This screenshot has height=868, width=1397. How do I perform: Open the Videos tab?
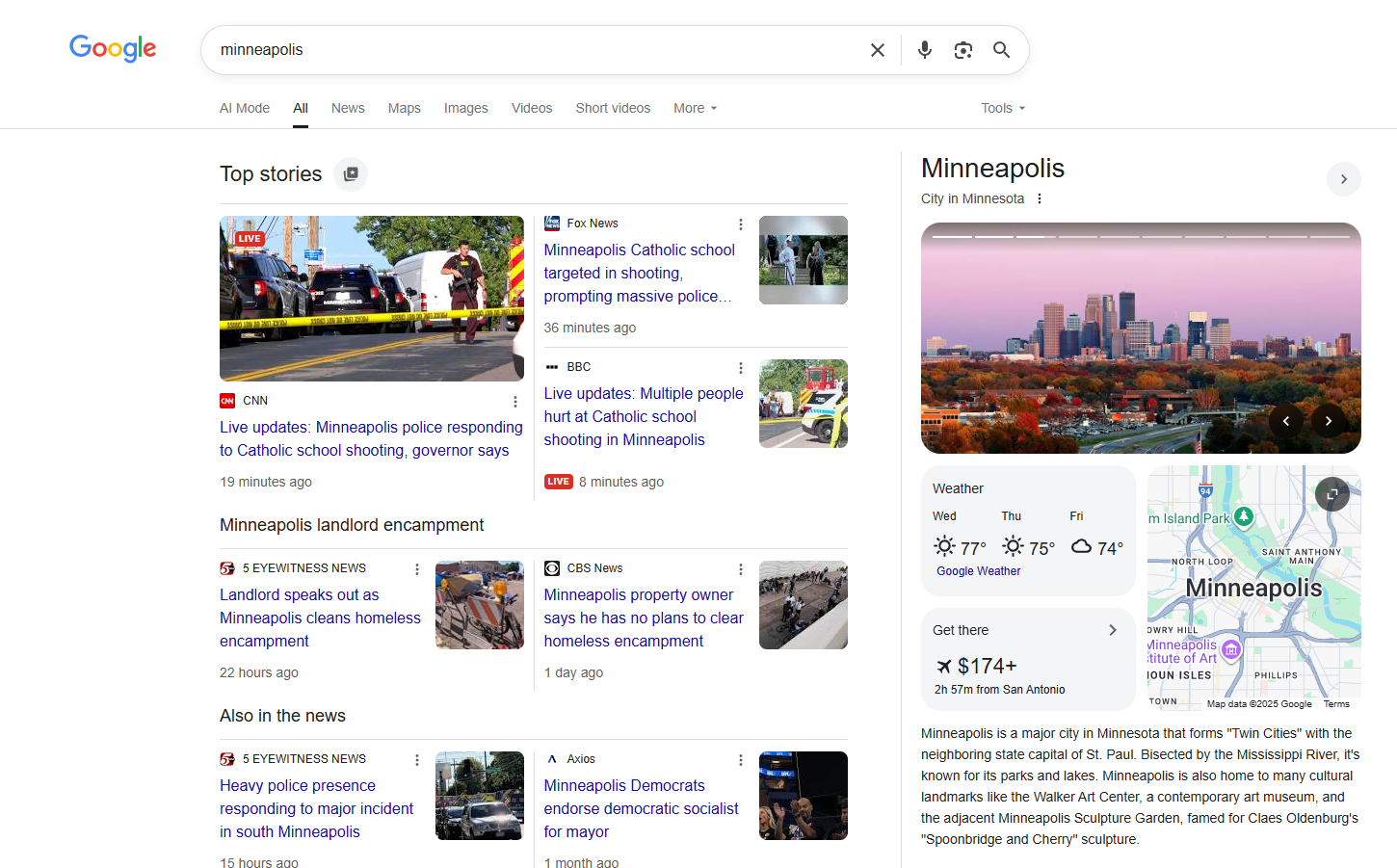coord(532,108)
